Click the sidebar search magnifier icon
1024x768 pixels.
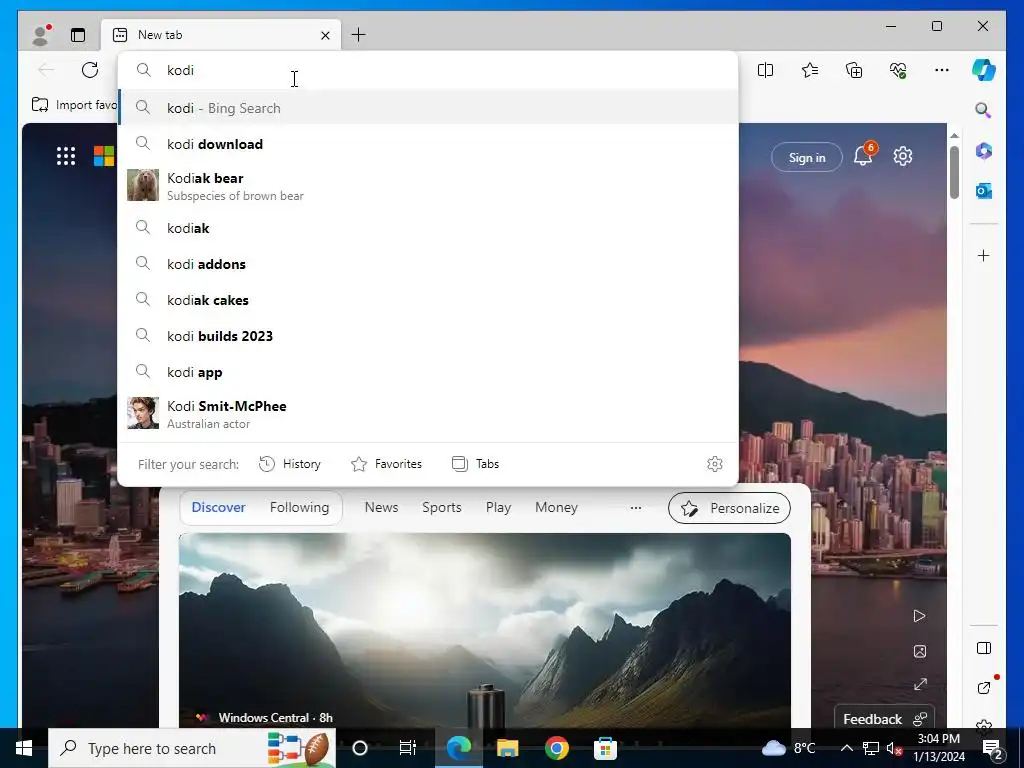click(983, 110)
